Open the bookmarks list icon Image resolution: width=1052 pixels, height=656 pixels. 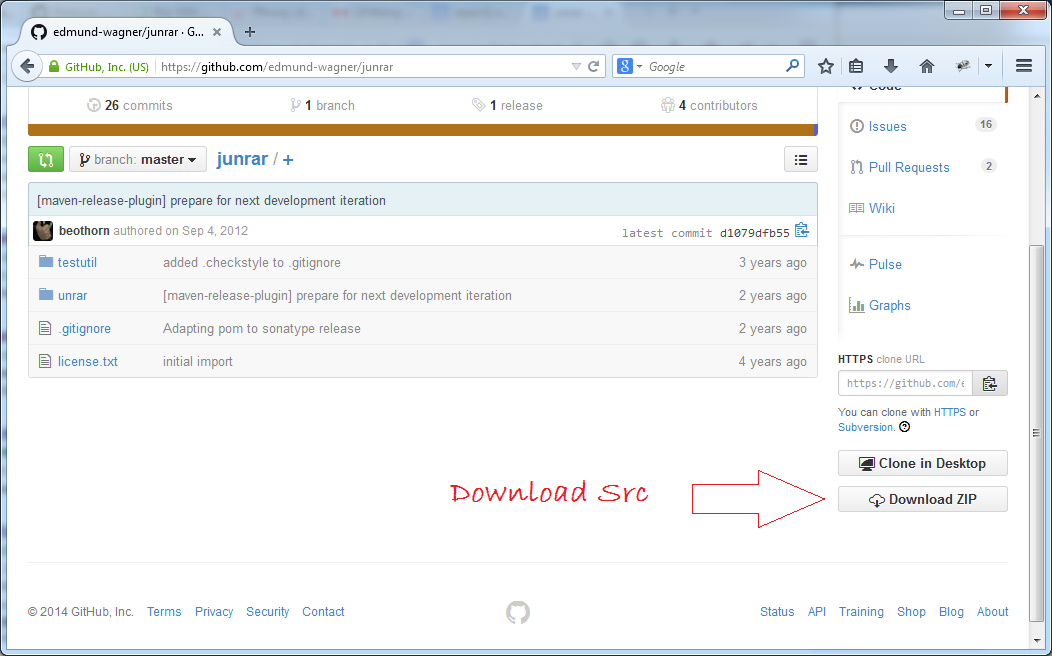tap(856, 66)
